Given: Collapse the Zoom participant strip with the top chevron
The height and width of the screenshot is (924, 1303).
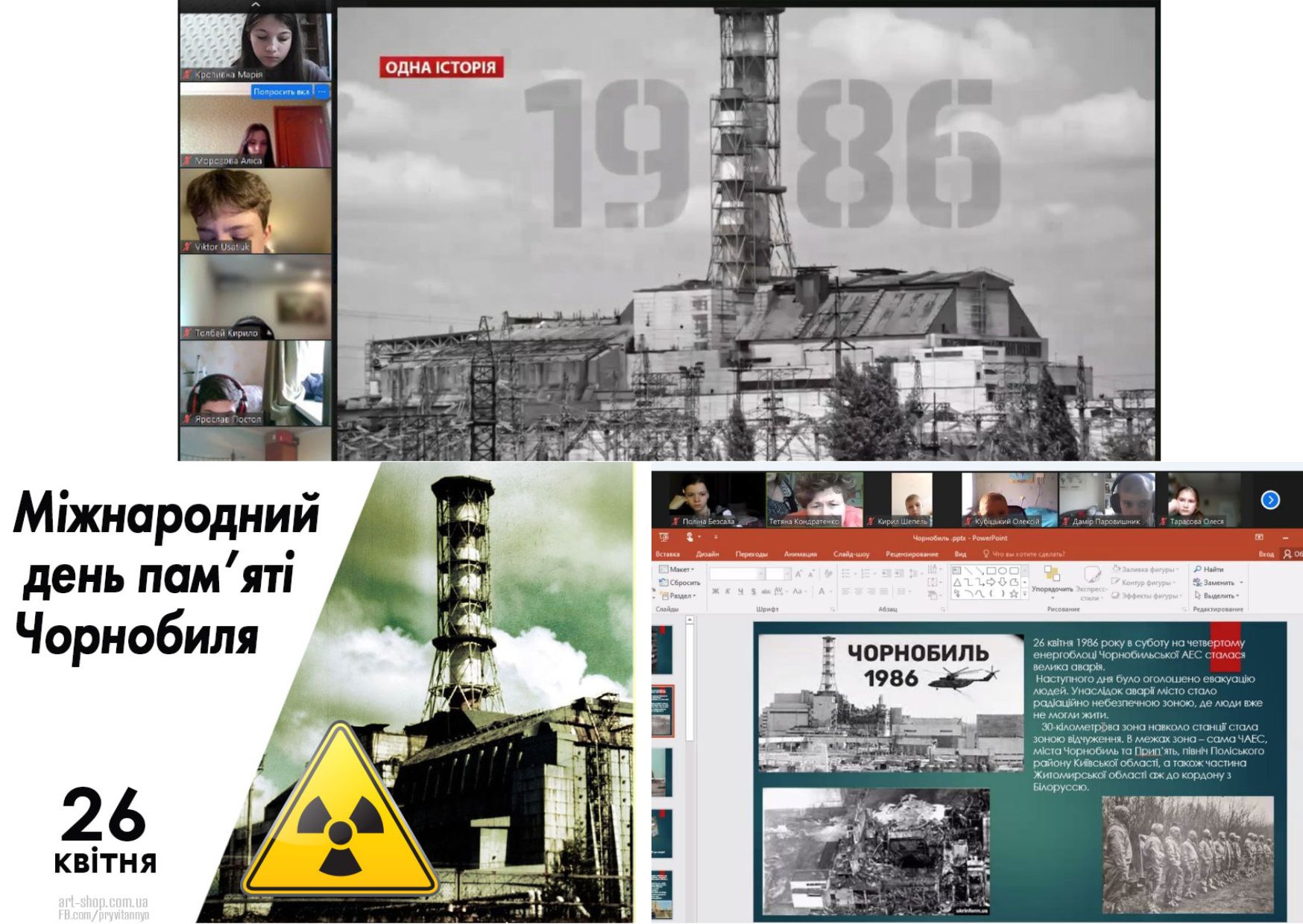Looking at the screenshot, I should tap(256, 4).
